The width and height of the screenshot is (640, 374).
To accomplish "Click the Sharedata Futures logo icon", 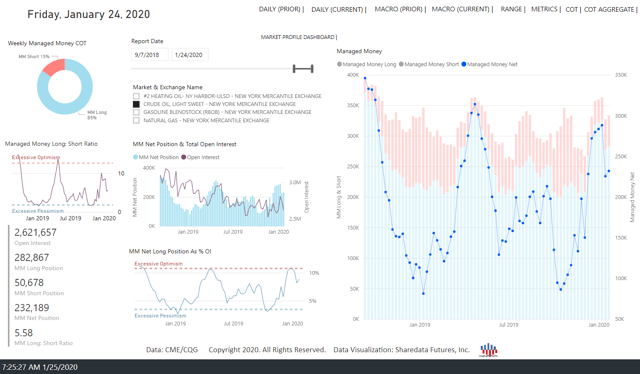I will click(489, 350).
